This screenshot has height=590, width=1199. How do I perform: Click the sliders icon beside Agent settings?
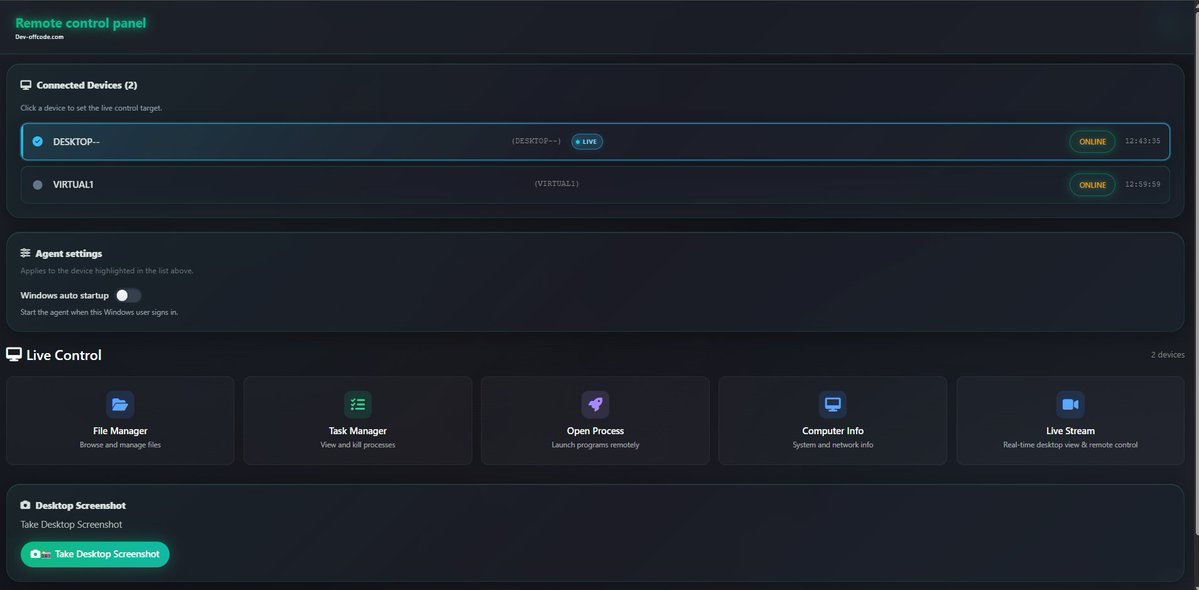25,253
